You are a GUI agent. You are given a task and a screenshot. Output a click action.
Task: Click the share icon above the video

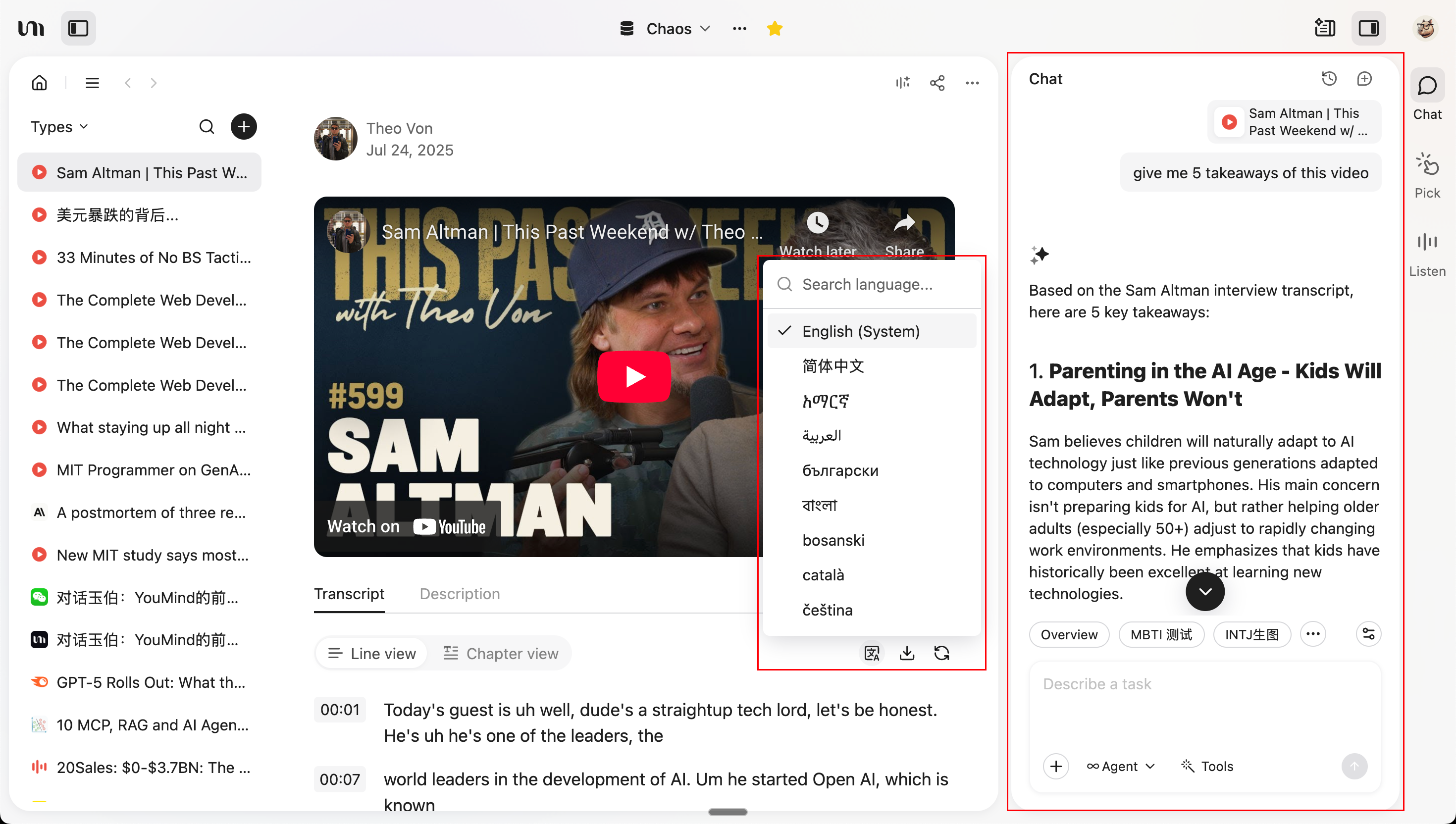937,83
